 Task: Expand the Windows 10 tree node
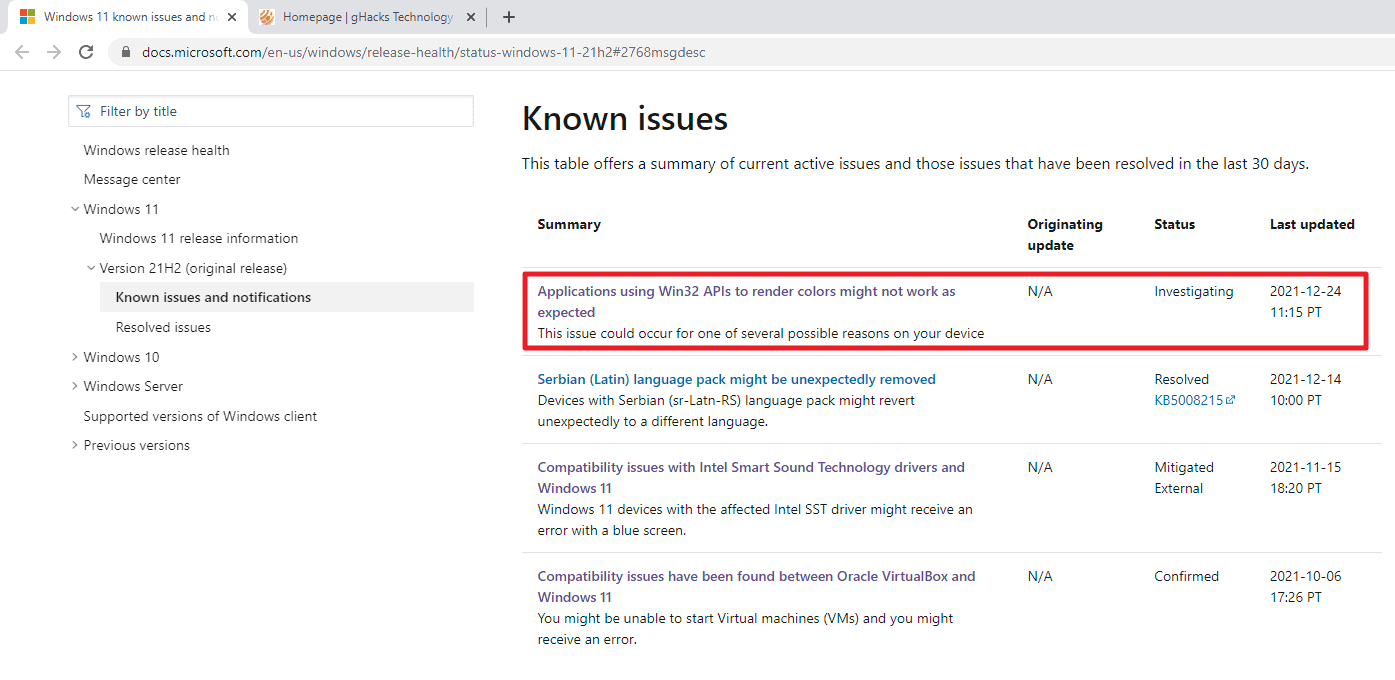pyautogui.click(x=75, y=357)
